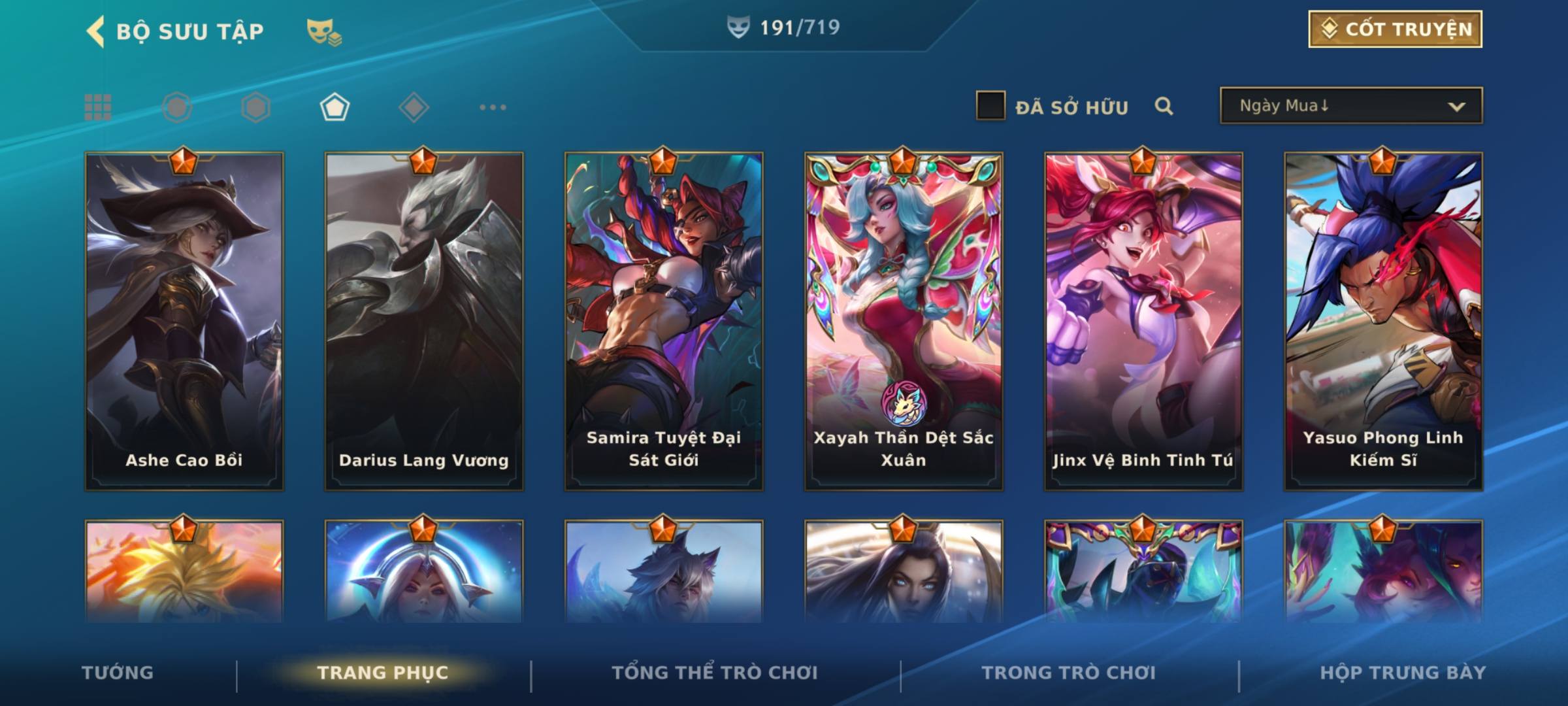This screenshot has height=706, width=1568.
Task: Expand the sort menu using its chevron
Action: (x=1456, y=107)
